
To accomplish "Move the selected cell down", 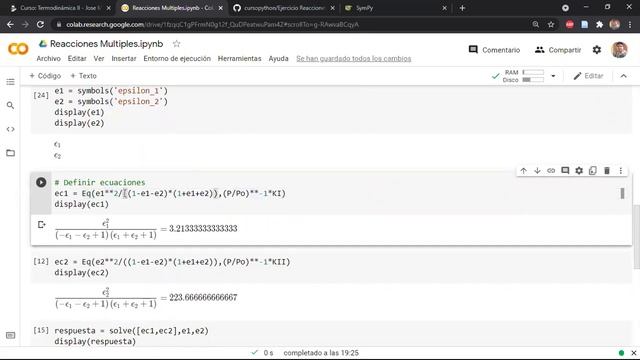I will pyautogui.click(x=537, y=171).
